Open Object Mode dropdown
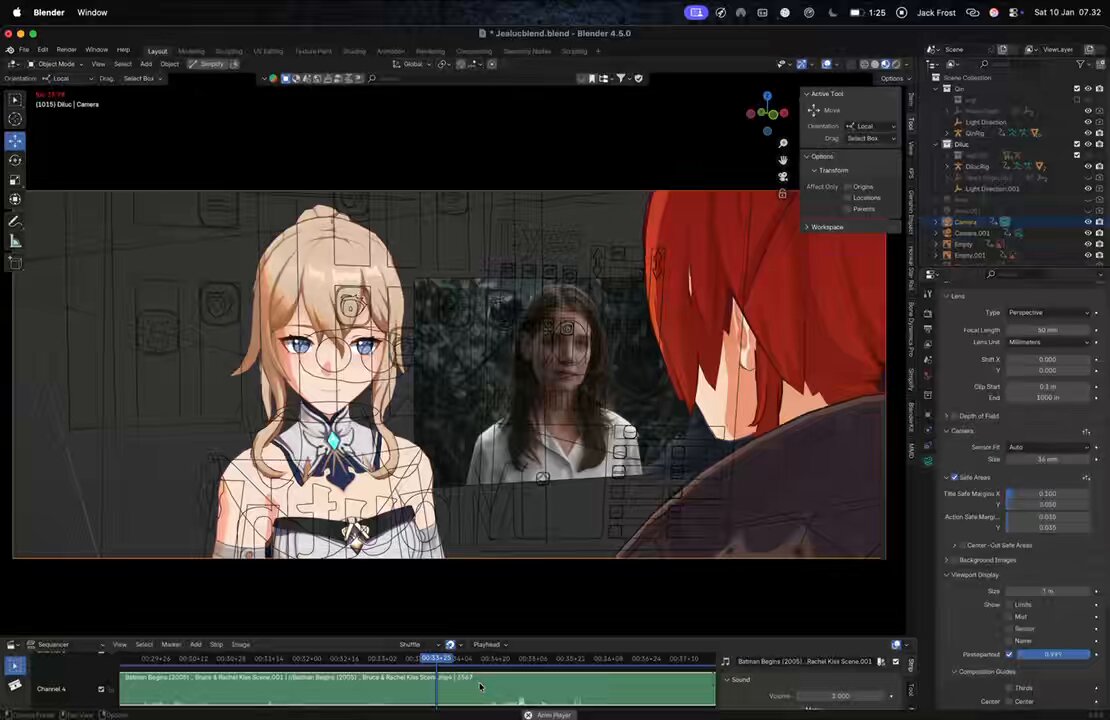 55,64
